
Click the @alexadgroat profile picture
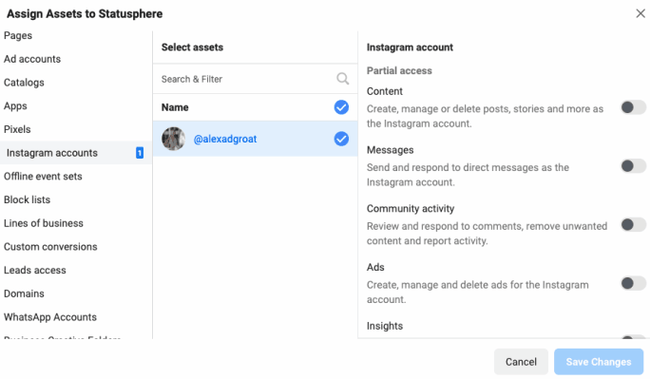(173, 139)
